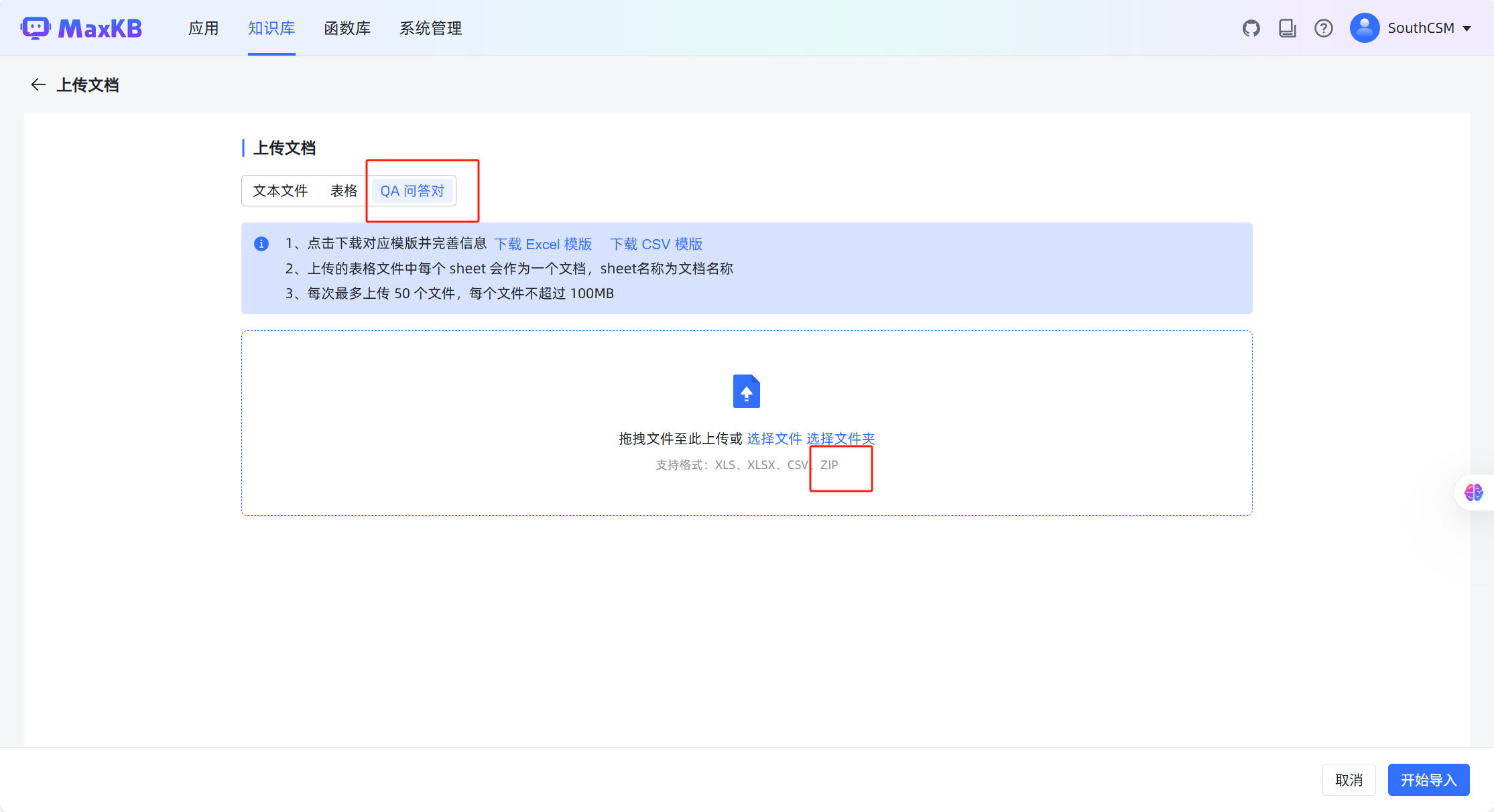Click the 拖拽文件至此上传或 text
Screen dimensions: 1494x812
(680, 439)
